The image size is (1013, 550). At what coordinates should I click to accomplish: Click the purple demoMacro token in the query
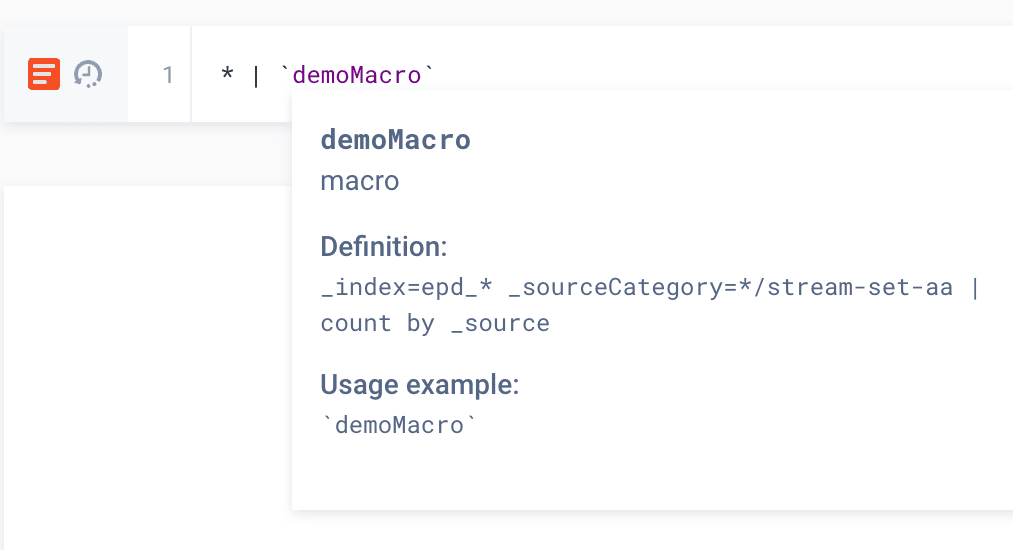click(357, 75)
